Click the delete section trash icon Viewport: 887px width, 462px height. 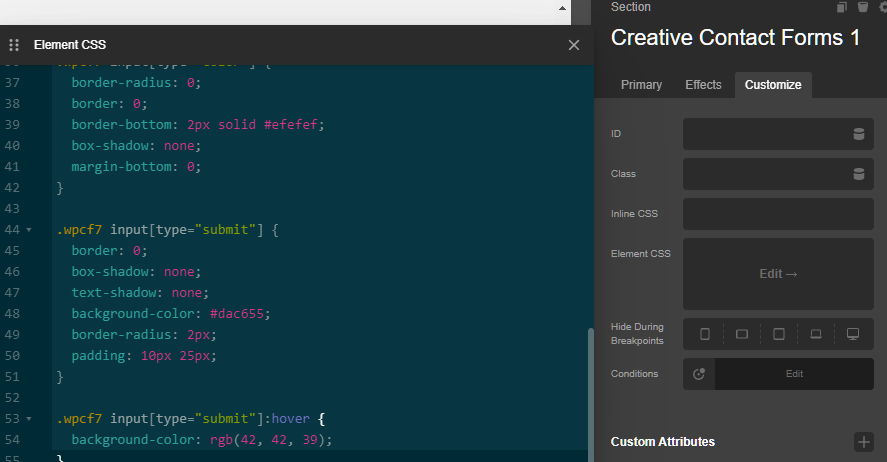click(862, 8)
